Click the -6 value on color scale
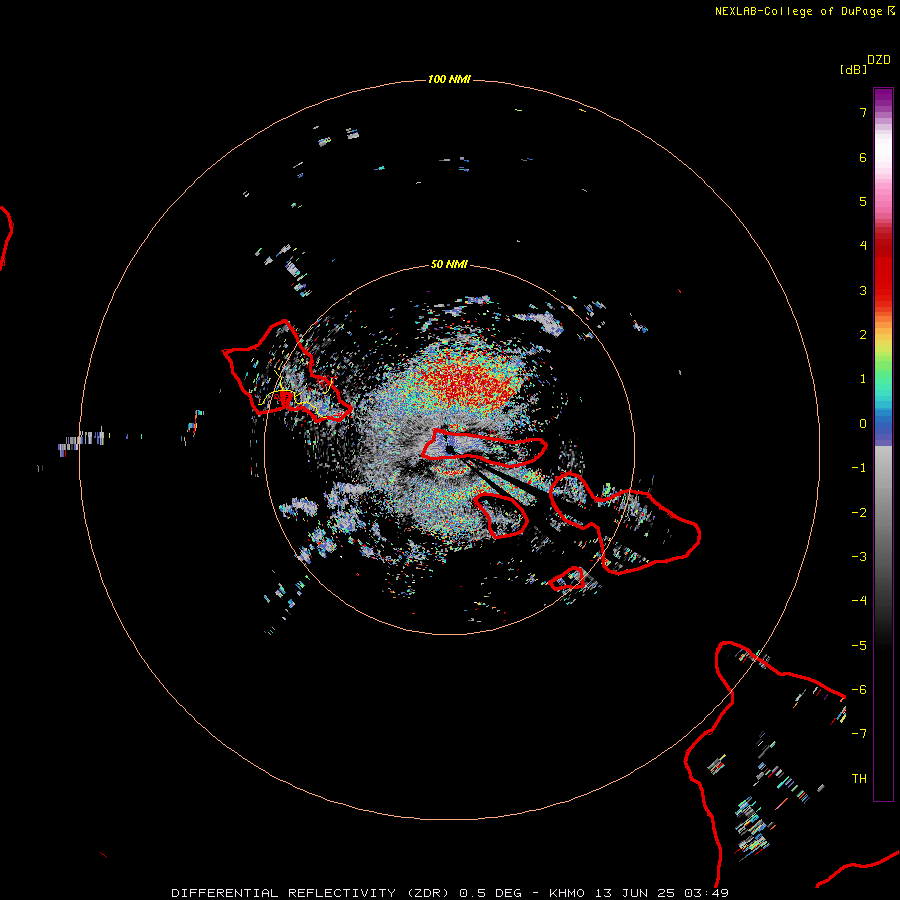Screen dimensions: 900x900 click(859, 690)
